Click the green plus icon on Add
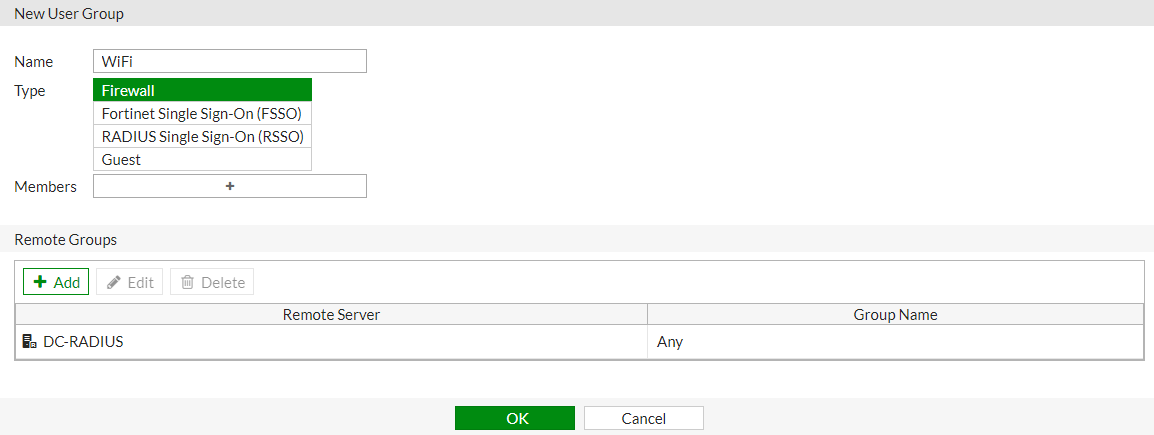 [40, 282]
